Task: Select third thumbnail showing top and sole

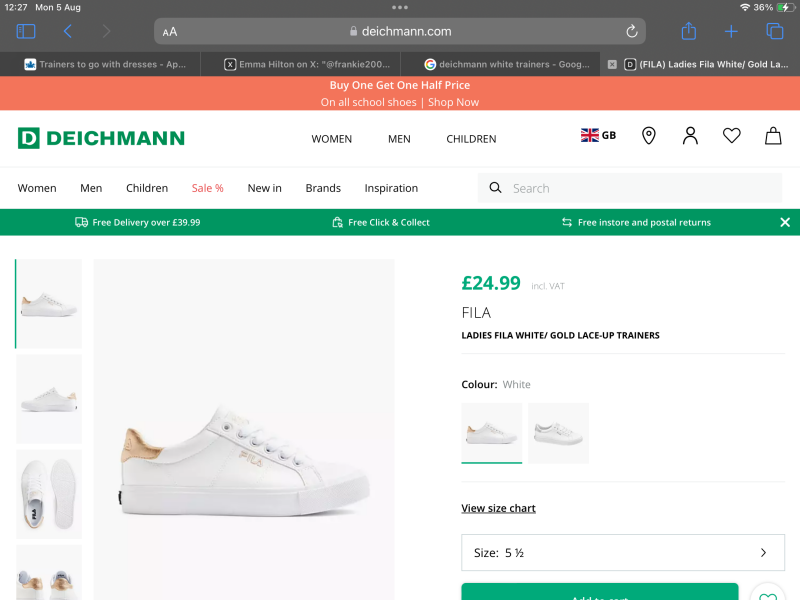Action: [x=49, y=494]
